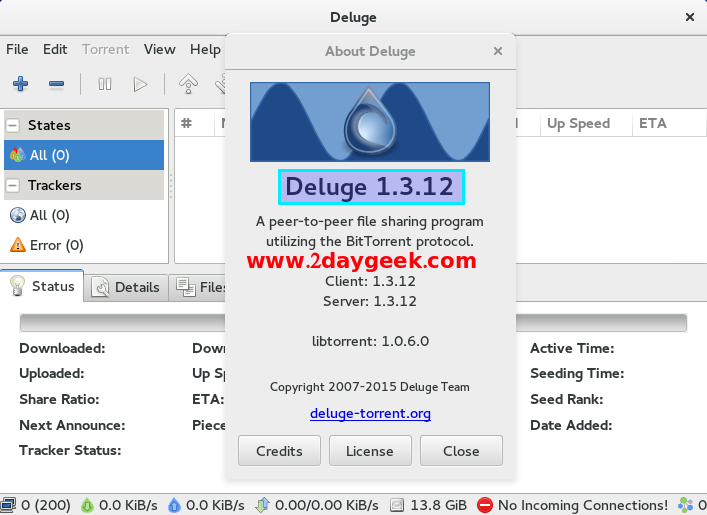
Task: Sort by the # column header
Action: tap(194, 123)
